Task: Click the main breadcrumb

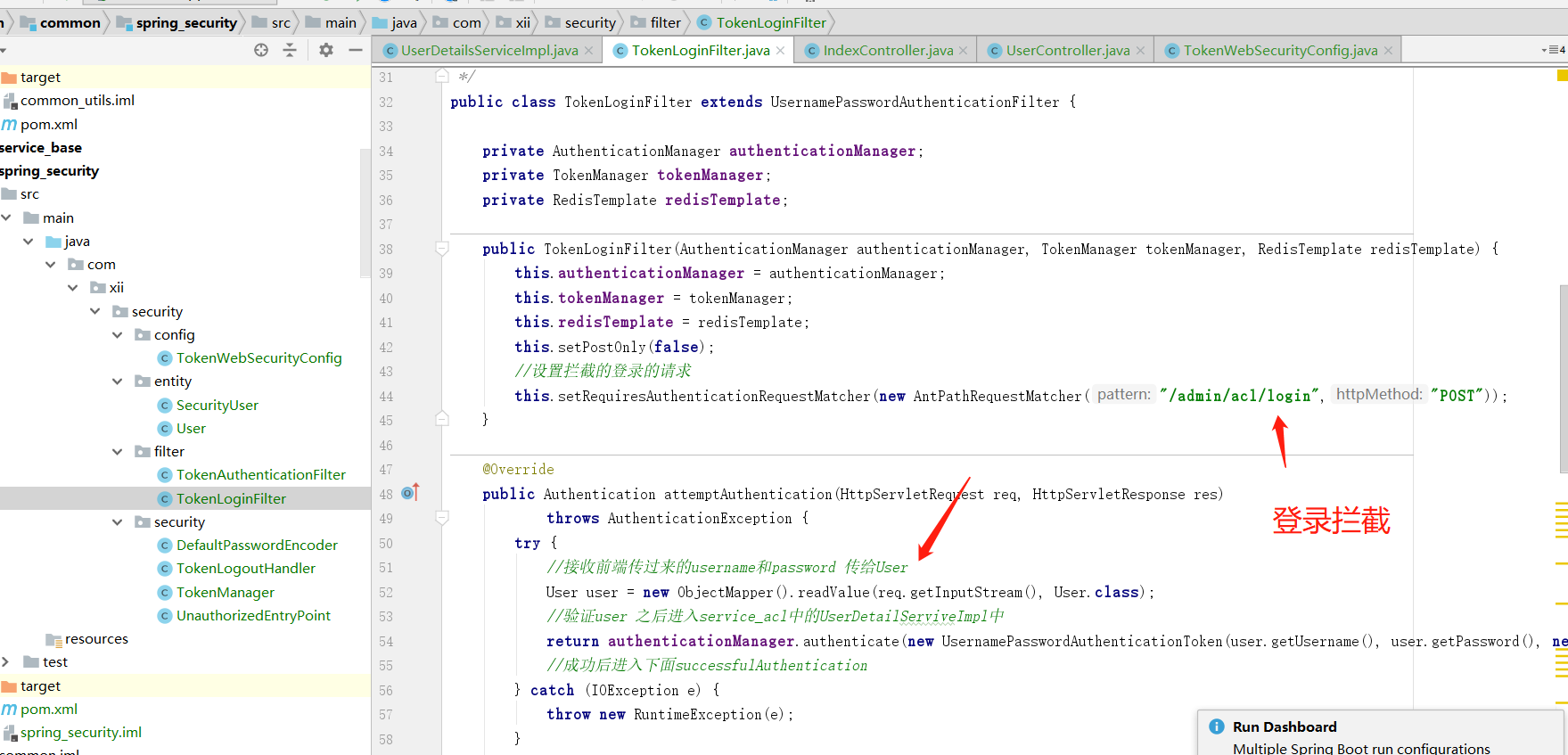Action: (341, 22)
